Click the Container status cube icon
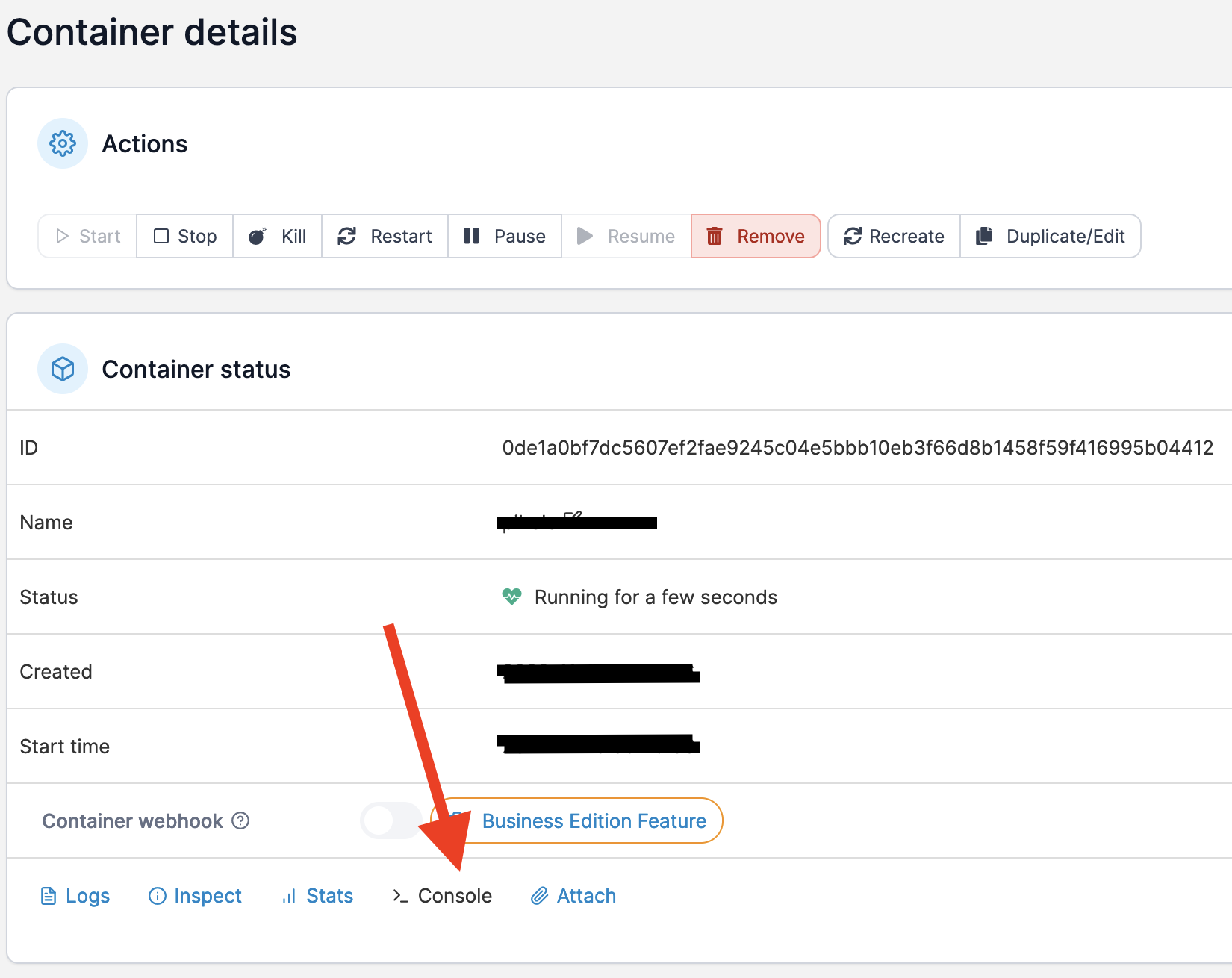The image size is (1232, 978). pyautogui.click(x=63, y=368)
